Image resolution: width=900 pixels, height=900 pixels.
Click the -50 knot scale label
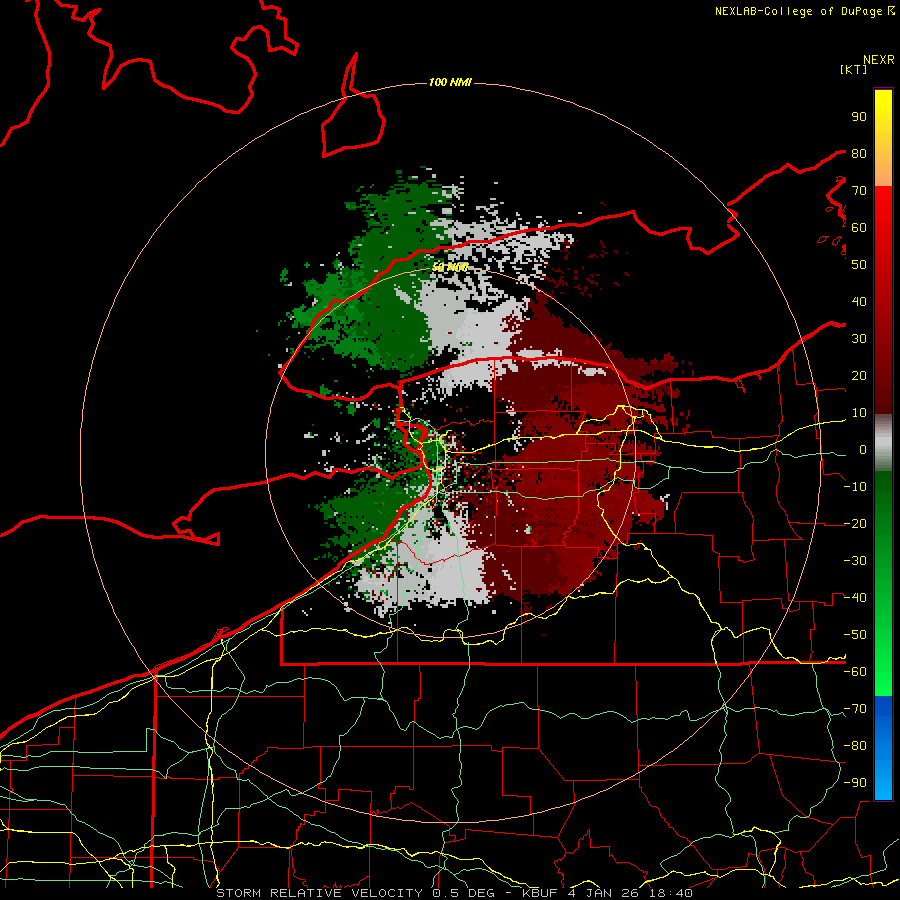[855, 635]
